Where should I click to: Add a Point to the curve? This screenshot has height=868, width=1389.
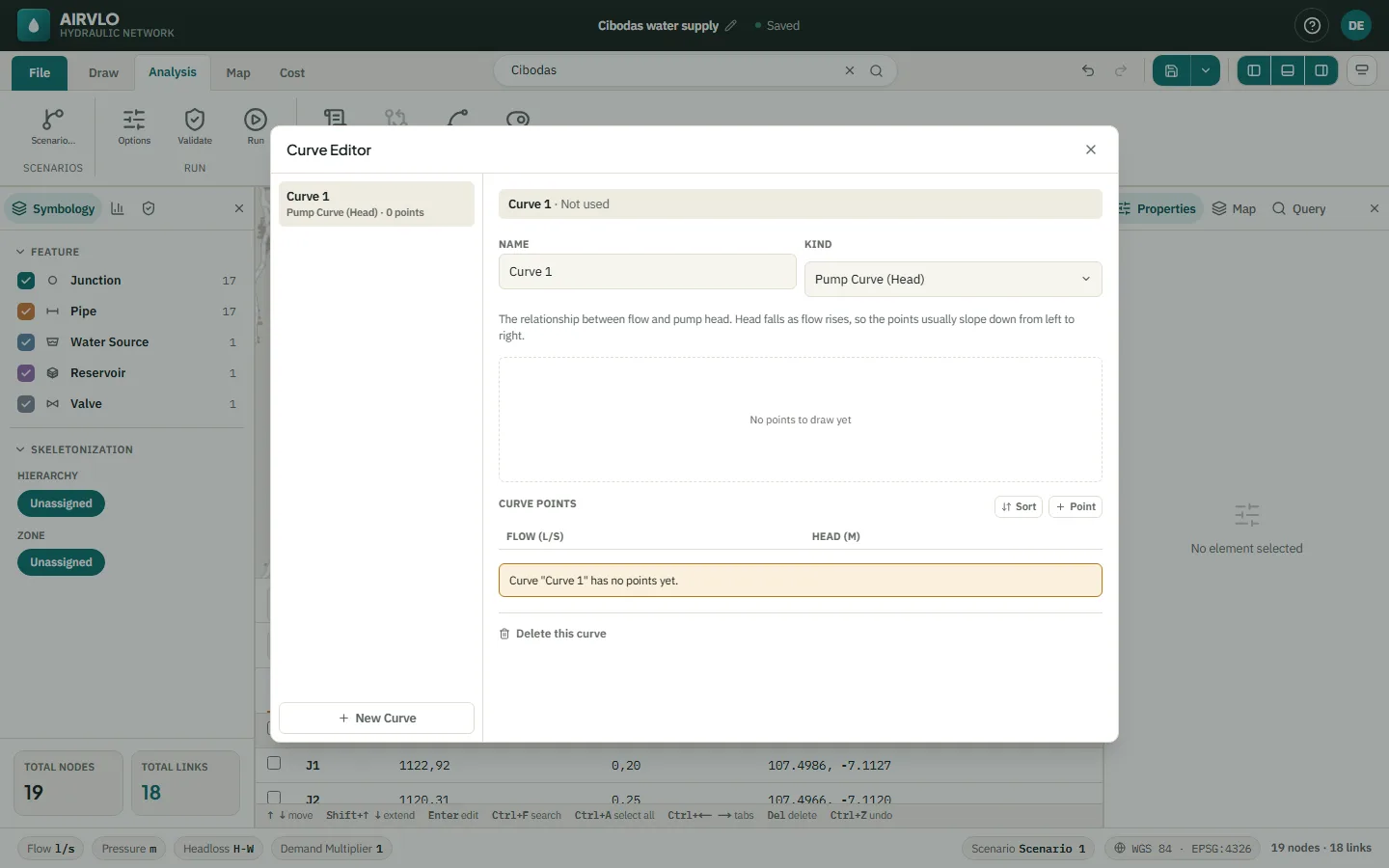tap(1076, 506)
